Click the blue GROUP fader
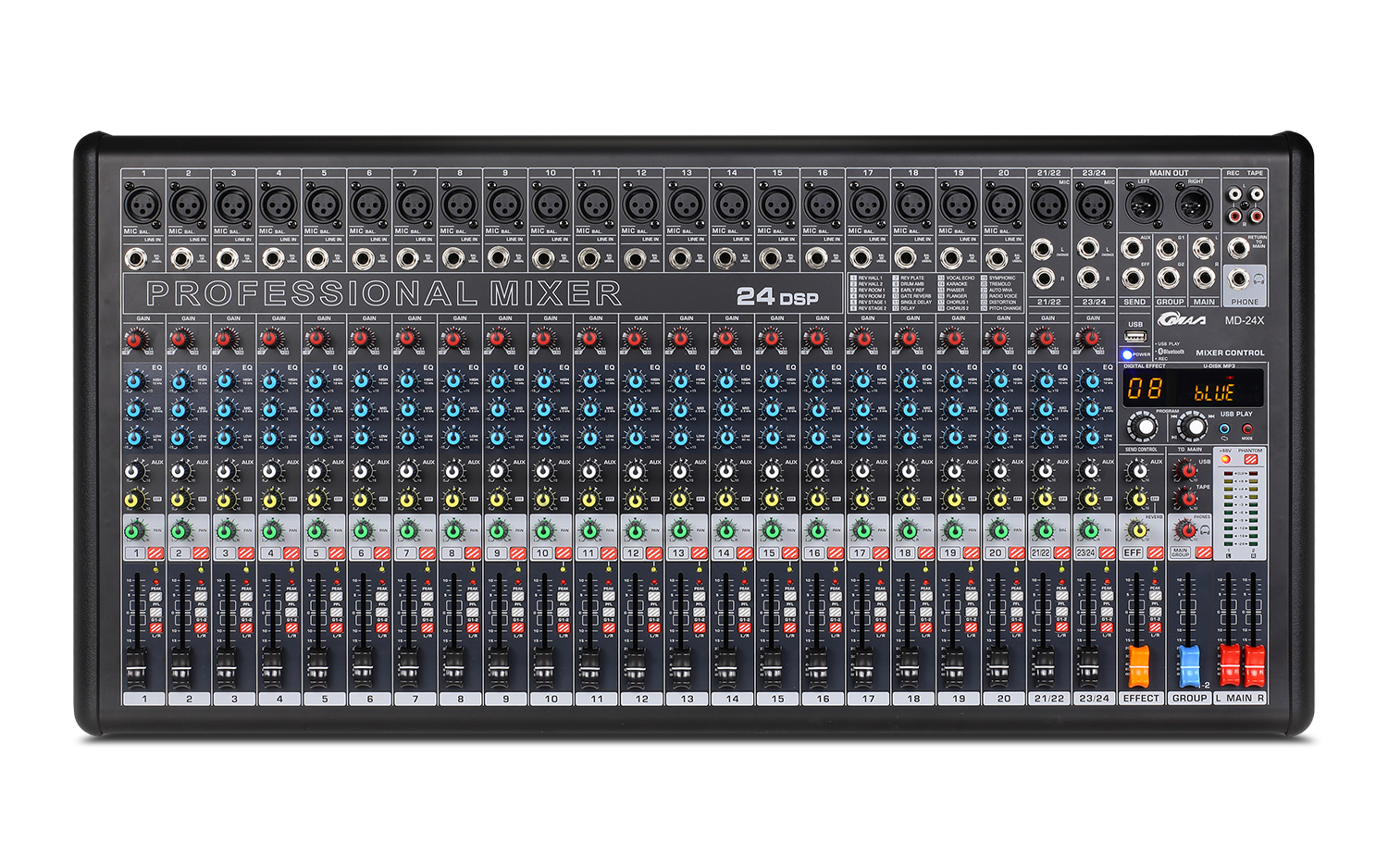This screenshot has width=1388, height=868. click(1188, 666)
